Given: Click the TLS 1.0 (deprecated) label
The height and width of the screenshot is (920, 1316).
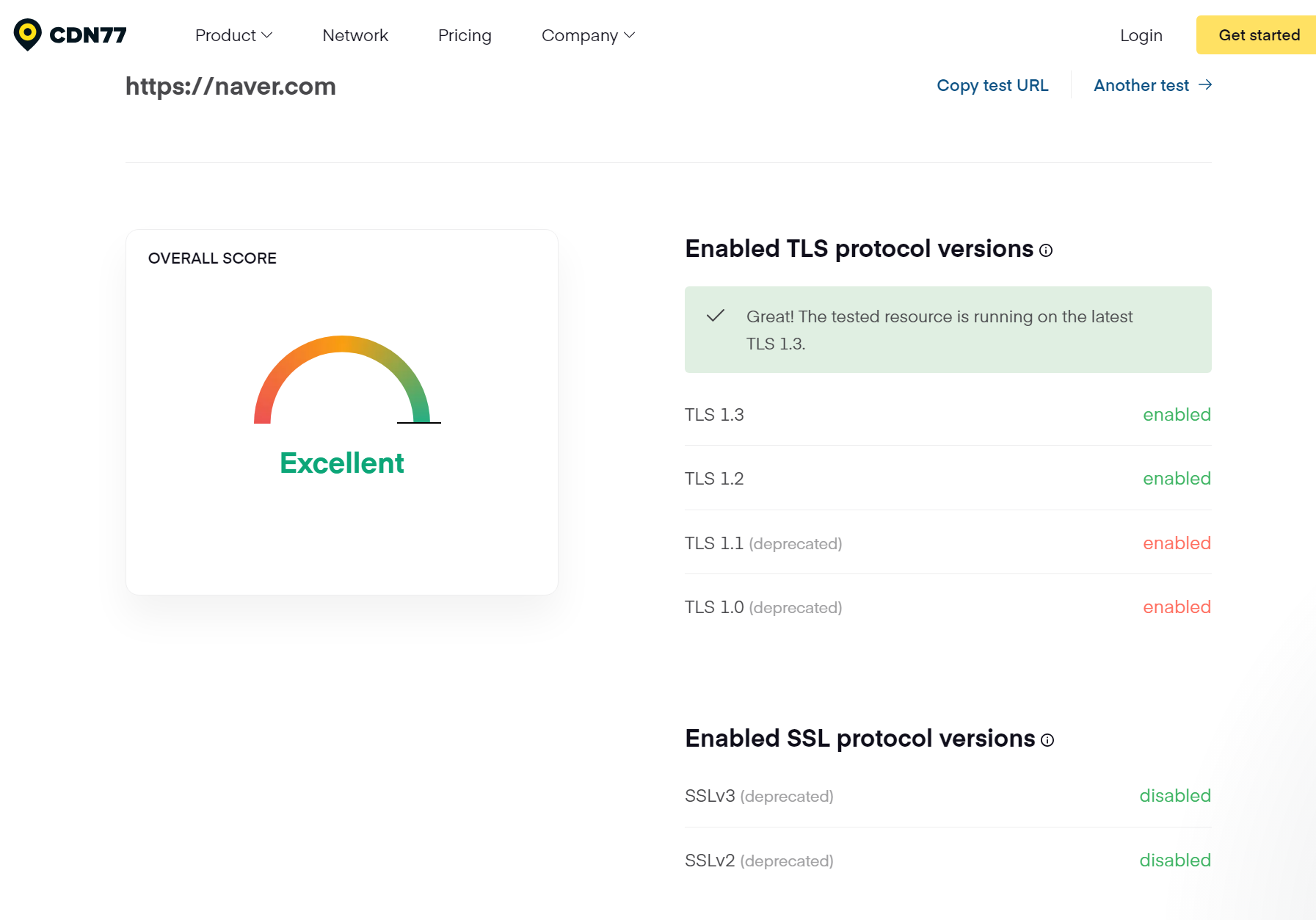Looking at the screenshot, I should click(x=763, y=607).
